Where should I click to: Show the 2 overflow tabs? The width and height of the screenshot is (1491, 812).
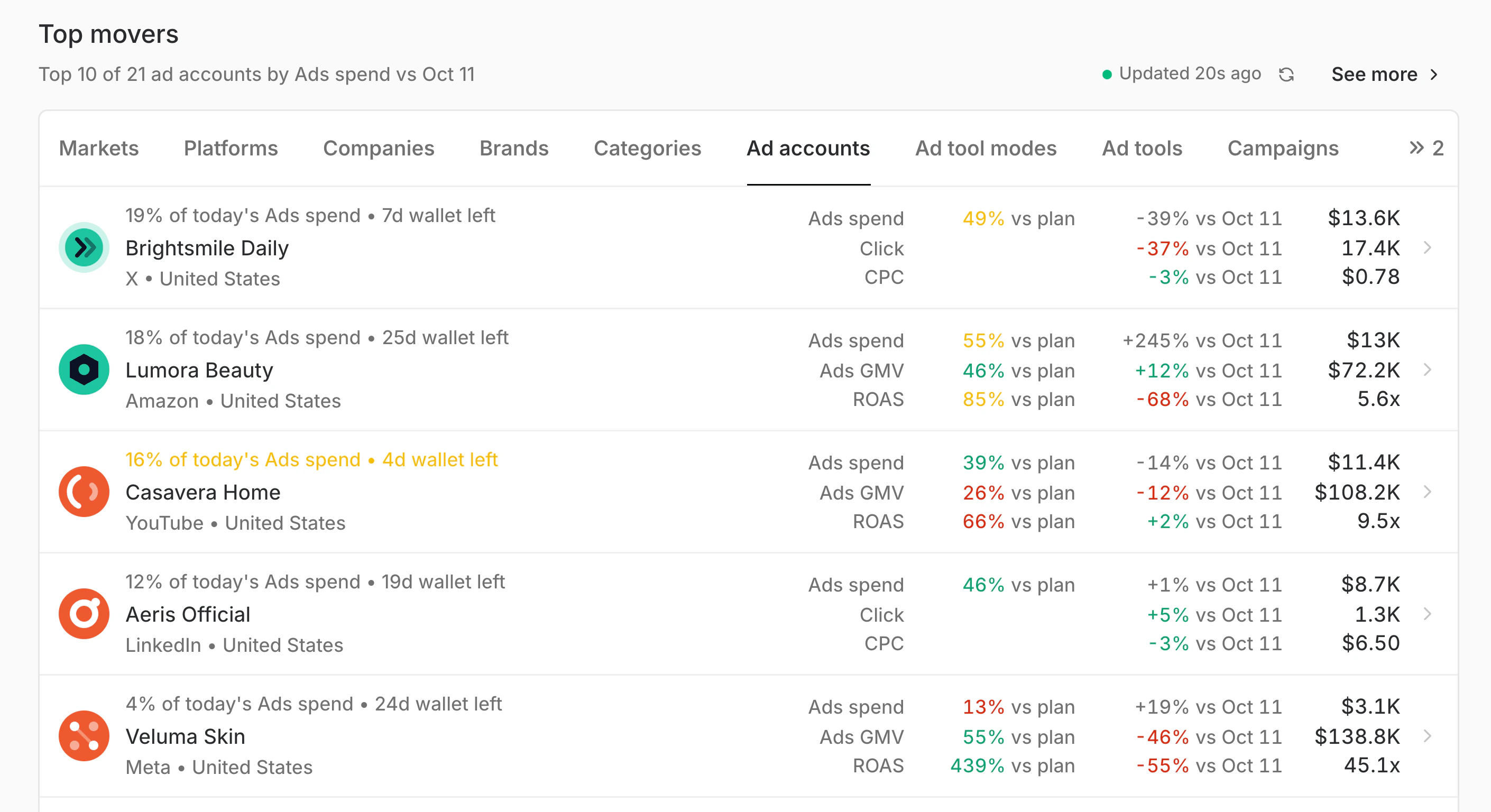click(x=1426, y=149)
